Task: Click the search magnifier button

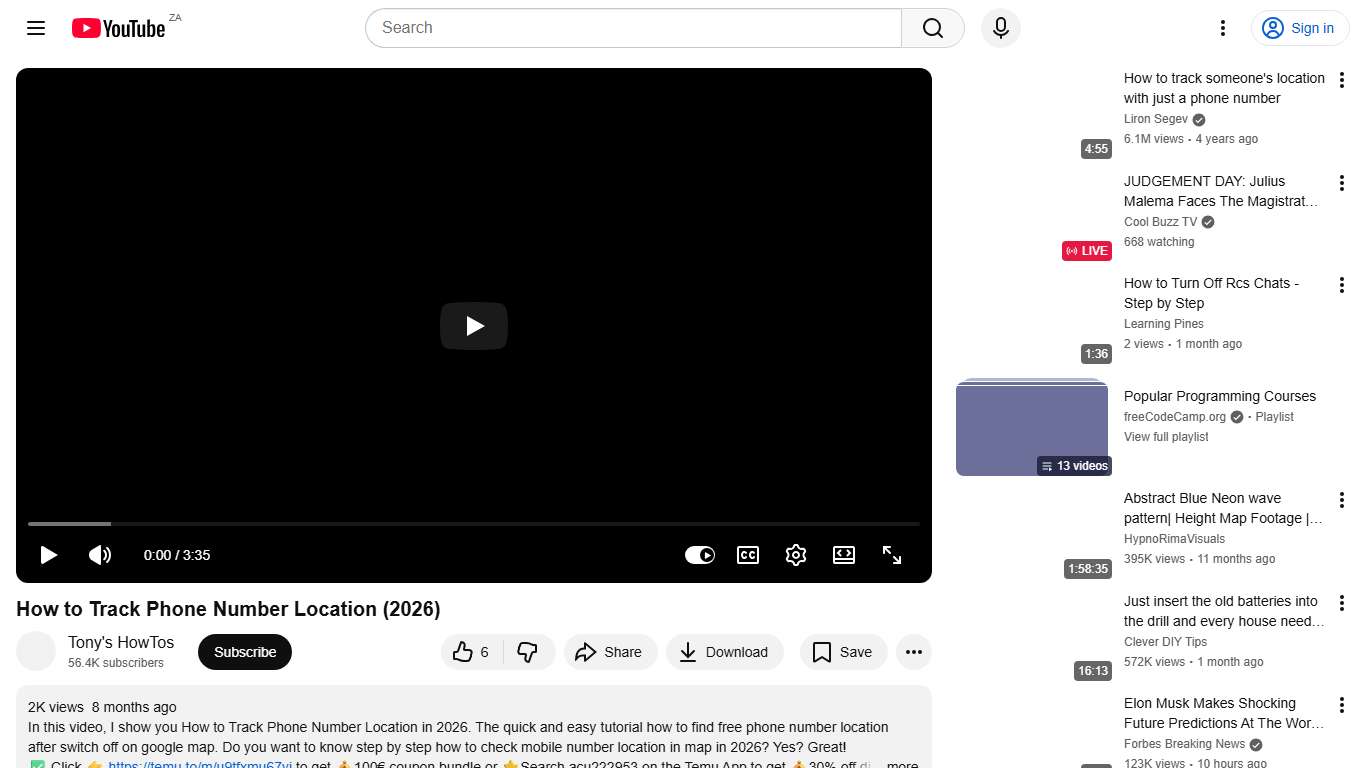Action: tap(932, 28)
